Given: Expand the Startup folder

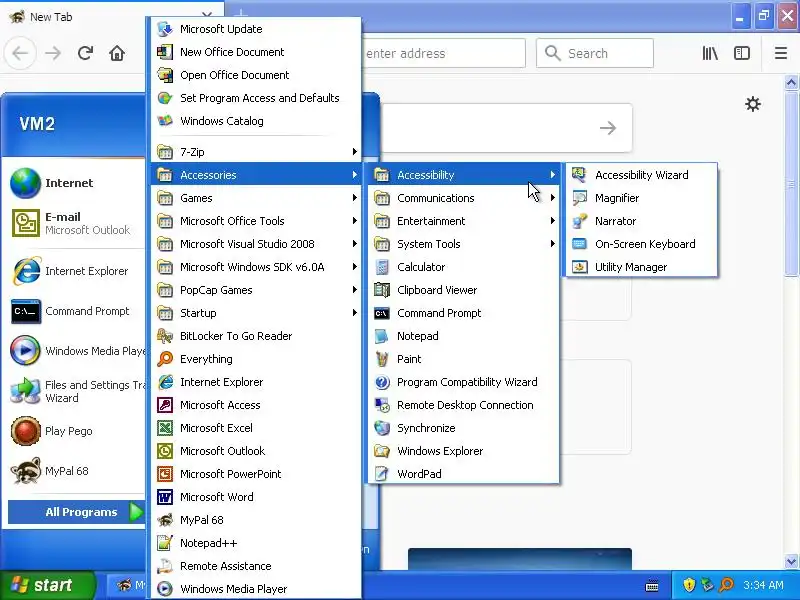Looking at the screenshot, I should pyautogui.click(x=256, y=313).
